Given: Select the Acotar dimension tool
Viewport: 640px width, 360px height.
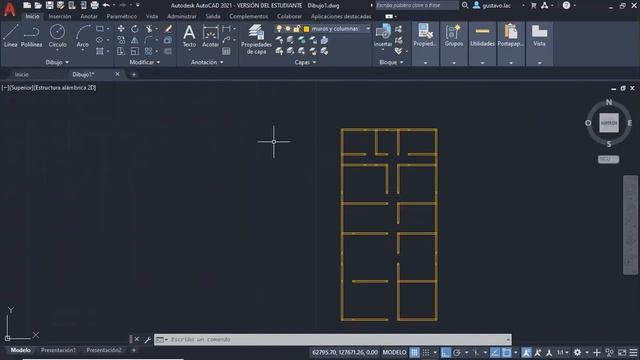Looking at the screenshot, I should [x=211, y=36].
